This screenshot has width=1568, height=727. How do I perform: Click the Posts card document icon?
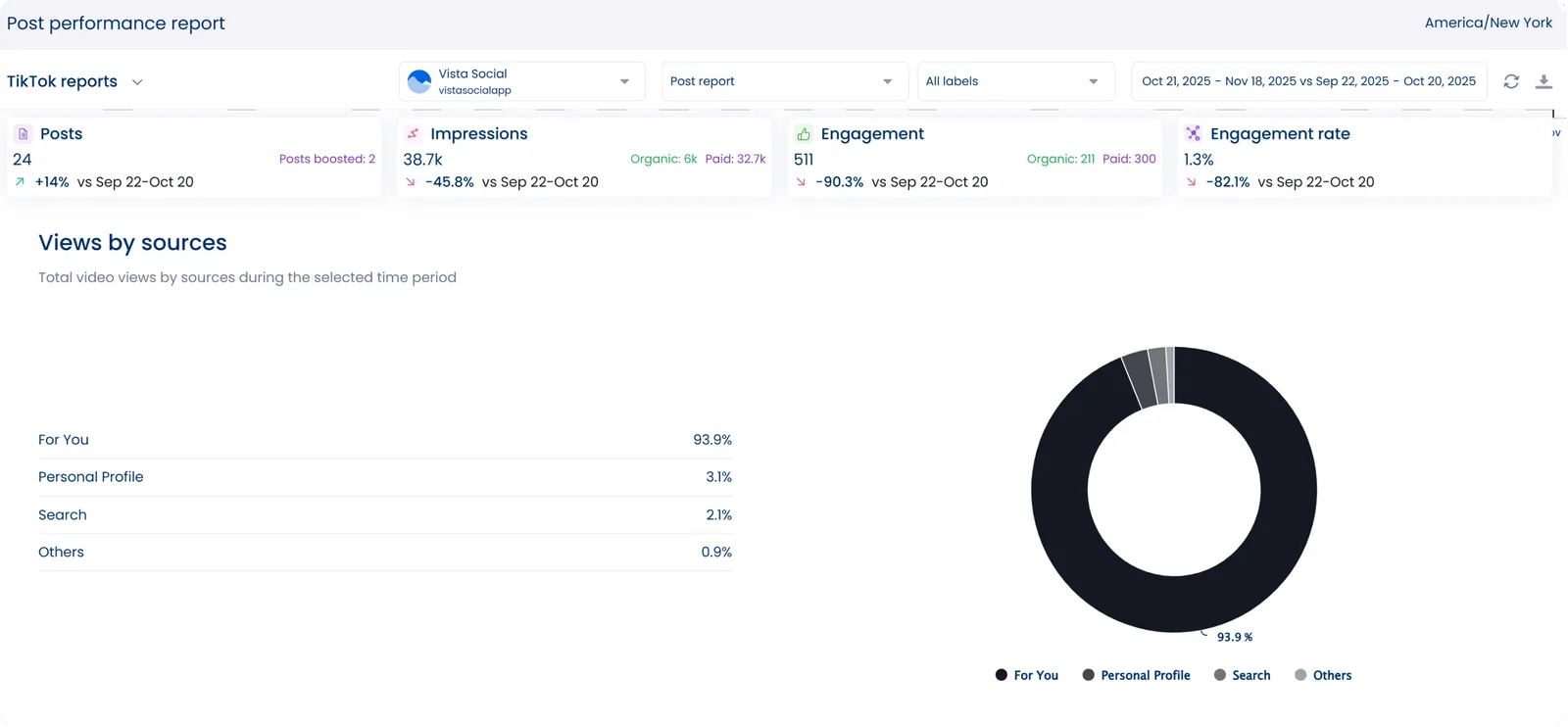coord(24,134)
